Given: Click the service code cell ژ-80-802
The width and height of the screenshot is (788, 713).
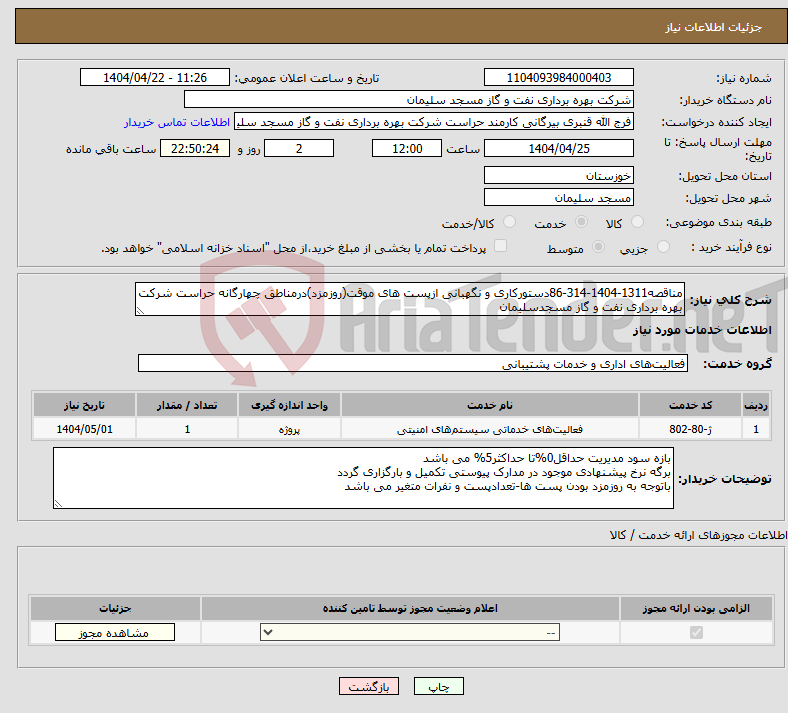Looking at the screenshot, I should [x=691, y=429].
